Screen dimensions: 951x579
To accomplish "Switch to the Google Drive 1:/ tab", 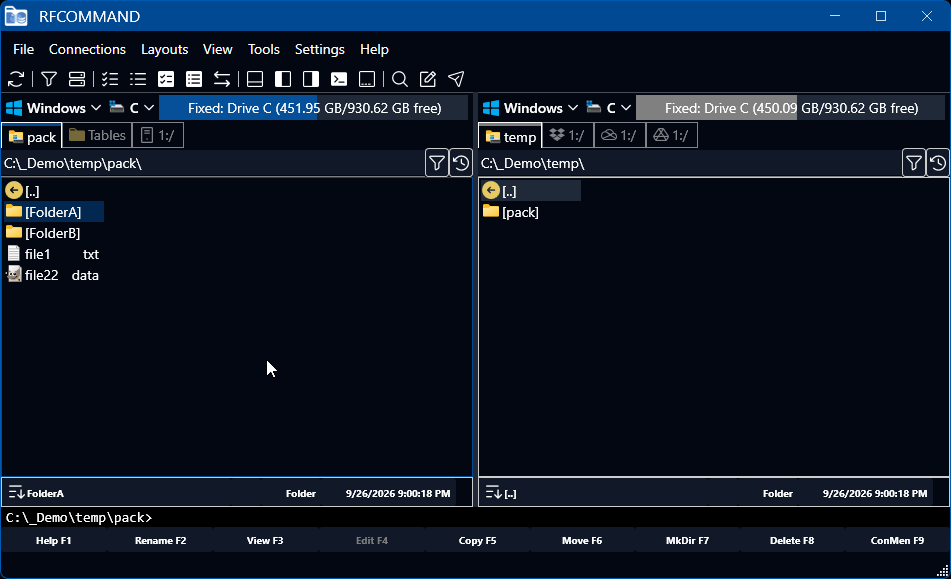I will tap(672, 135).
